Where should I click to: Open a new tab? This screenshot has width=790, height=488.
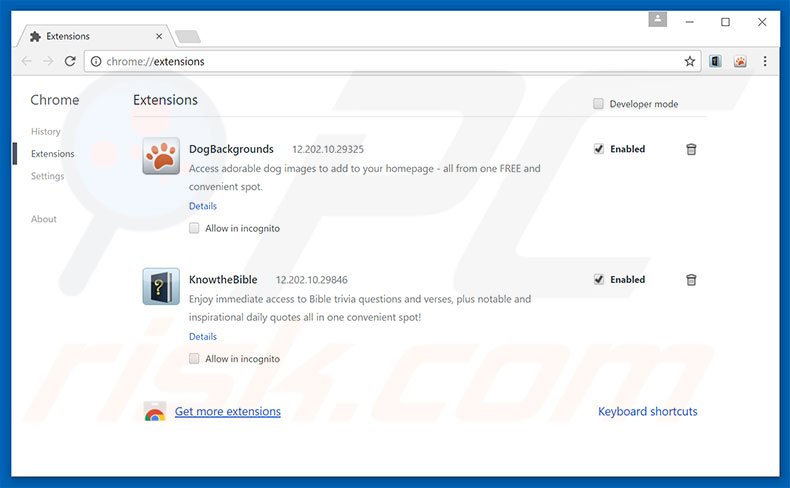187,36
